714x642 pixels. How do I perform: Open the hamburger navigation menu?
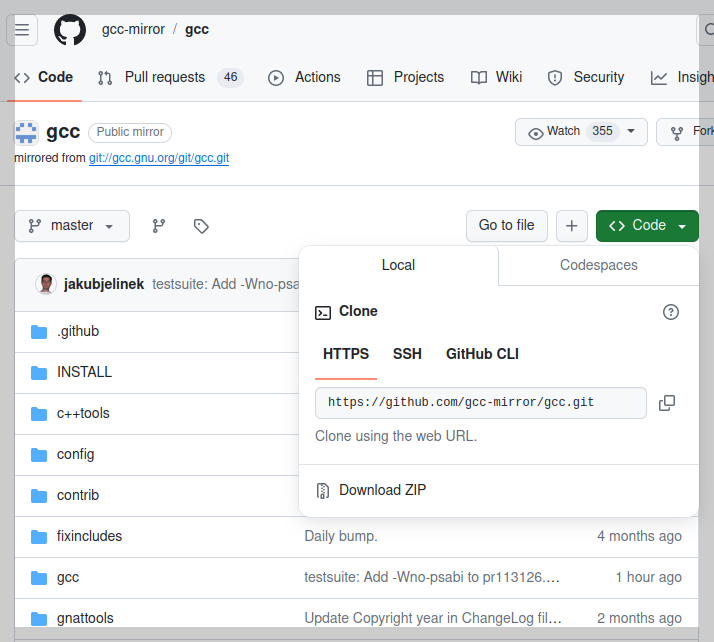click(22, 30)
